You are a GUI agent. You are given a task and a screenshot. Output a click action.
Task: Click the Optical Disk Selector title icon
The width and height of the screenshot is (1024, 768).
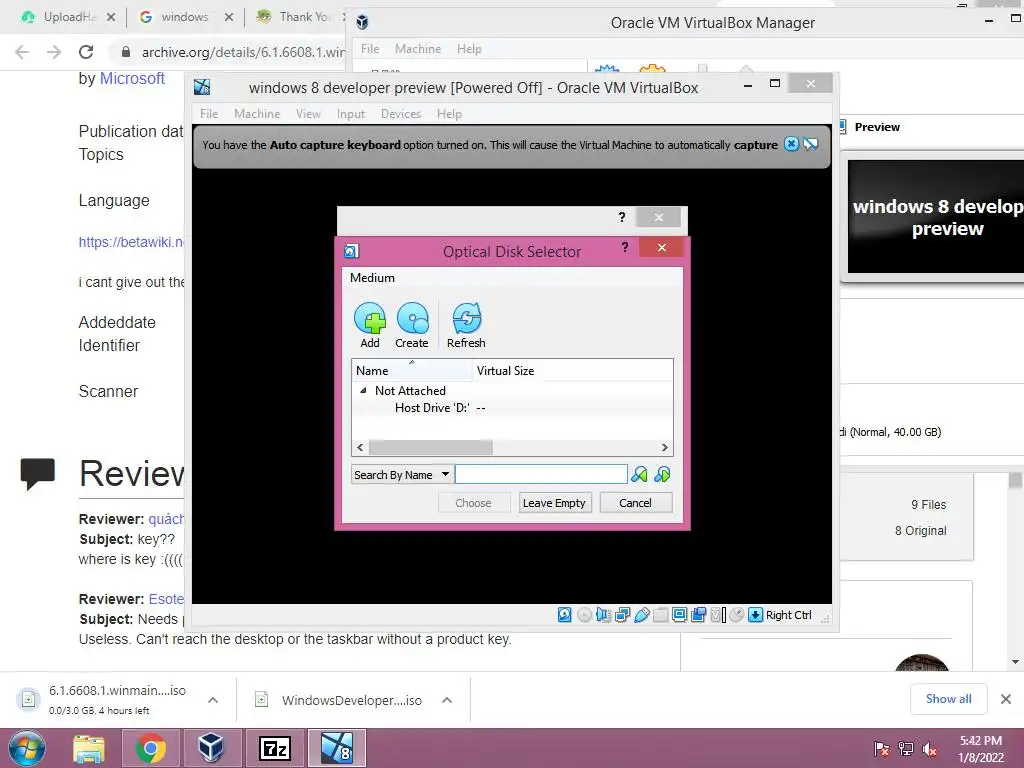351,251
